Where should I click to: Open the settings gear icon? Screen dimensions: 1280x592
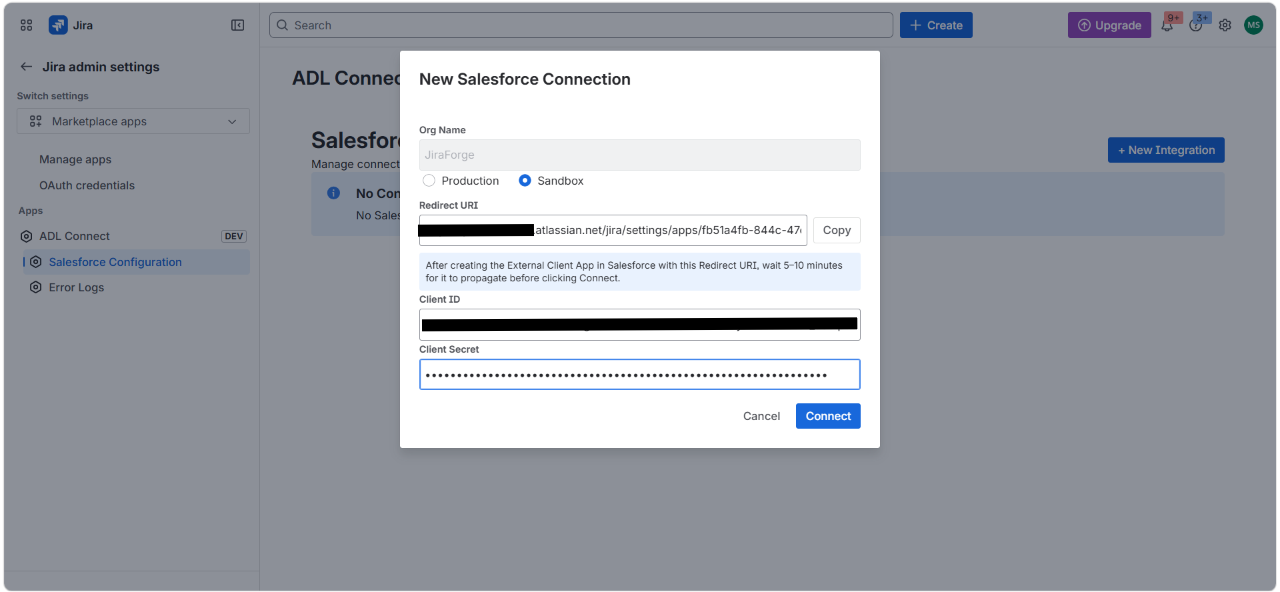[x=1225, y=25]
